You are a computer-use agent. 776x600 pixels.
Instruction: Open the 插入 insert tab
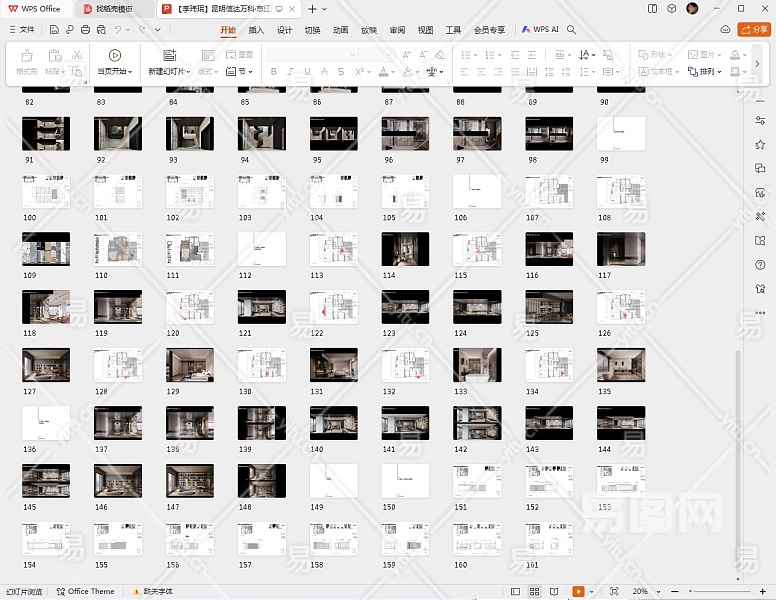(x=256, y=30)
